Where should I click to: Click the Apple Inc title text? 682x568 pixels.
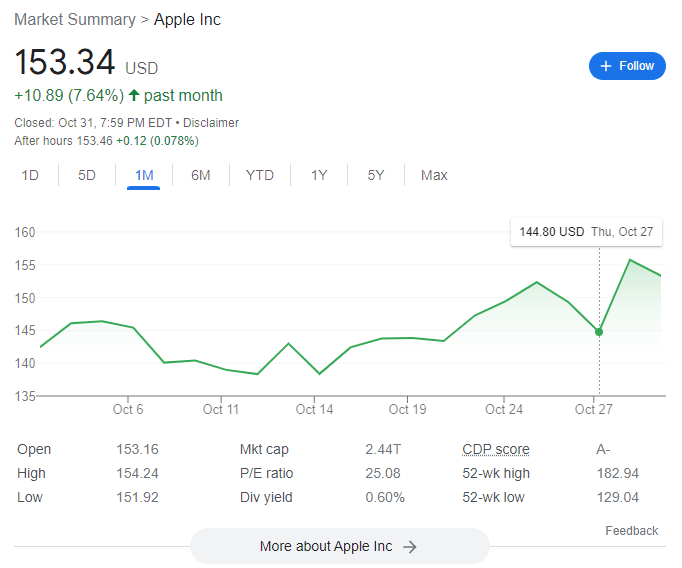pos(187,20)
